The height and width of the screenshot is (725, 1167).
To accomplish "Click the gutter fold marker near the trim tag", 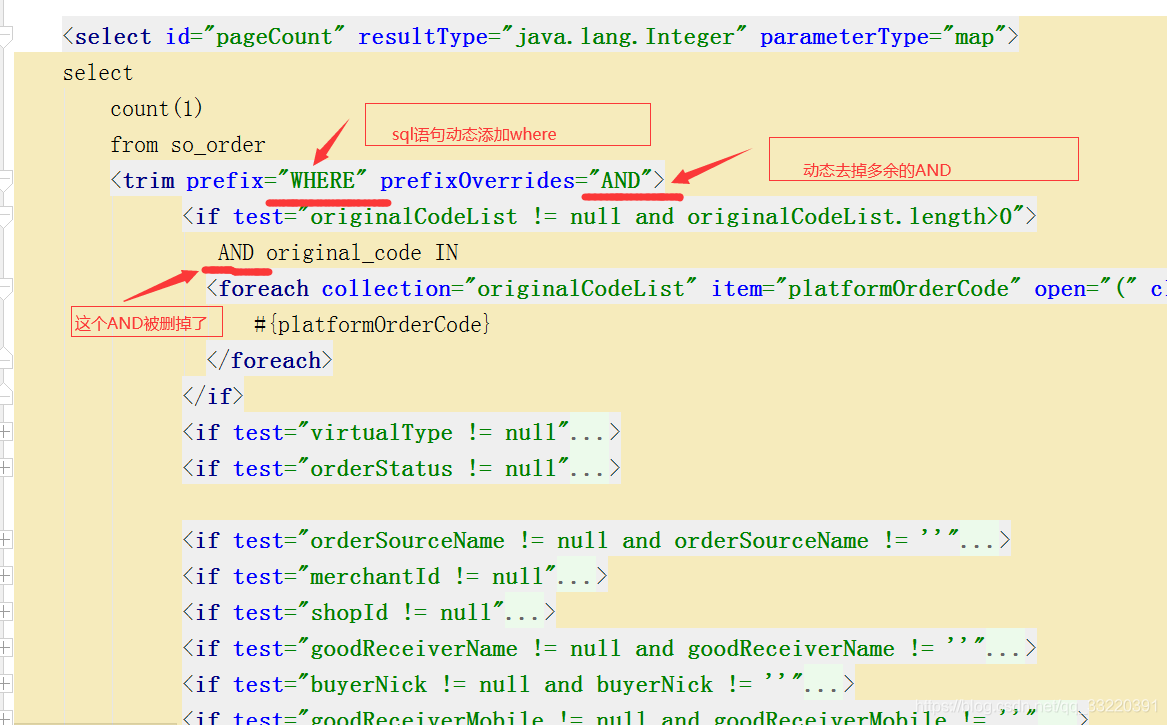I will coord(8,180).
